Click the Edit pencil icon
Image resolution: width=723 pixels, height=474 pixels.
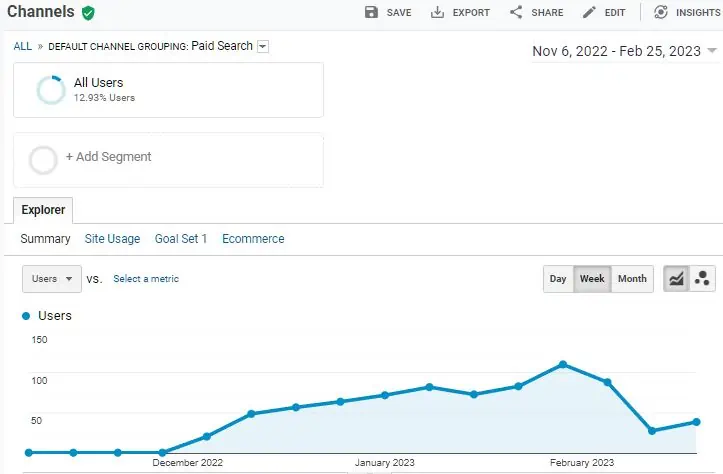tap(589, 13)
